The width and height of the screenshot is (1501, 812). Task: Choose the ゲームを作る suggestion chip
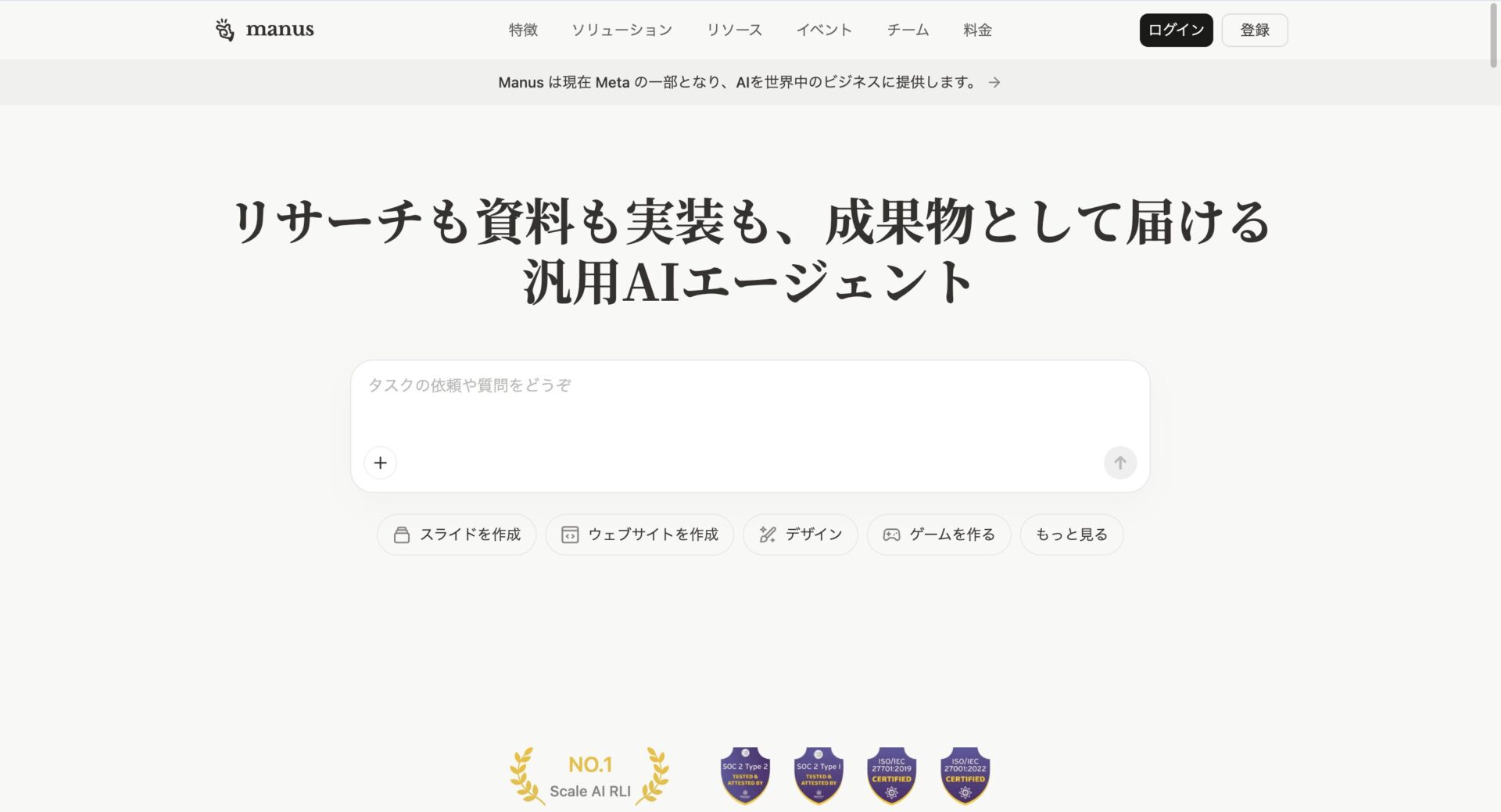[939, 535]
